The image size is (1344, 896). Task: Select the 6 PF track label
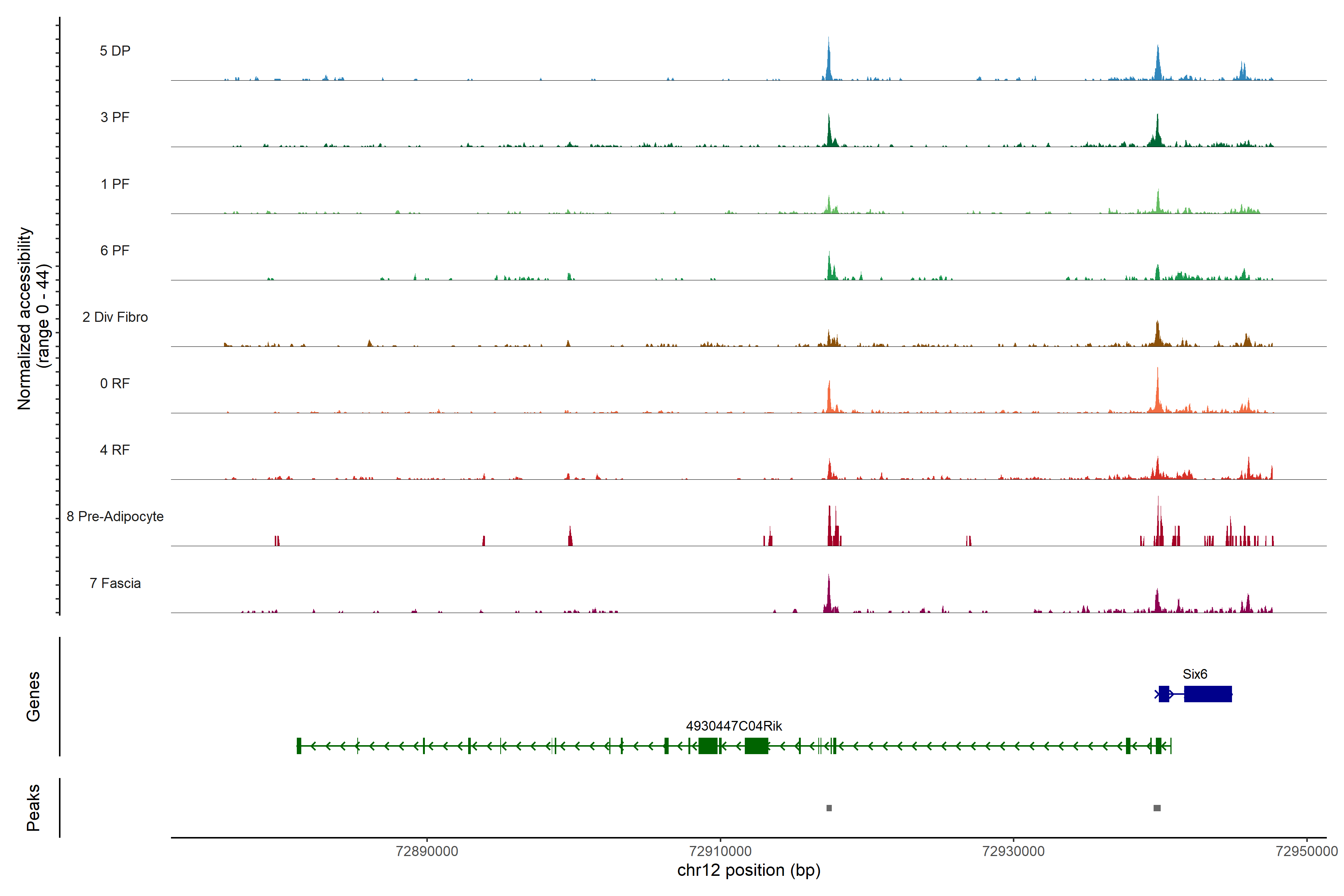115,250
